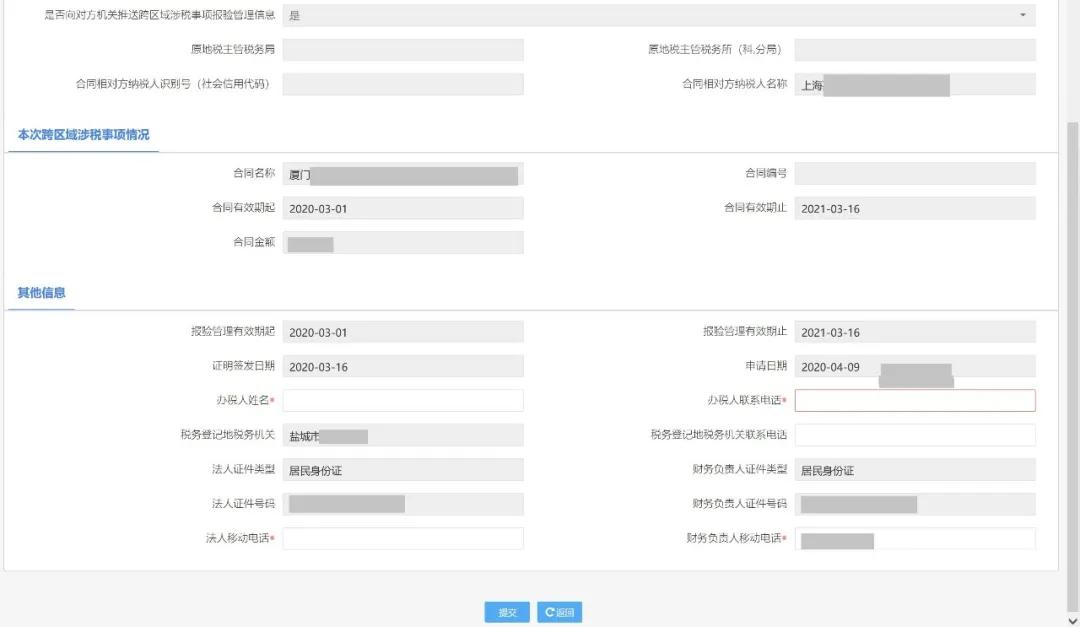Click the red-bordered 办税人联系电话 field

pyautogui.click(x=914, y=400)
